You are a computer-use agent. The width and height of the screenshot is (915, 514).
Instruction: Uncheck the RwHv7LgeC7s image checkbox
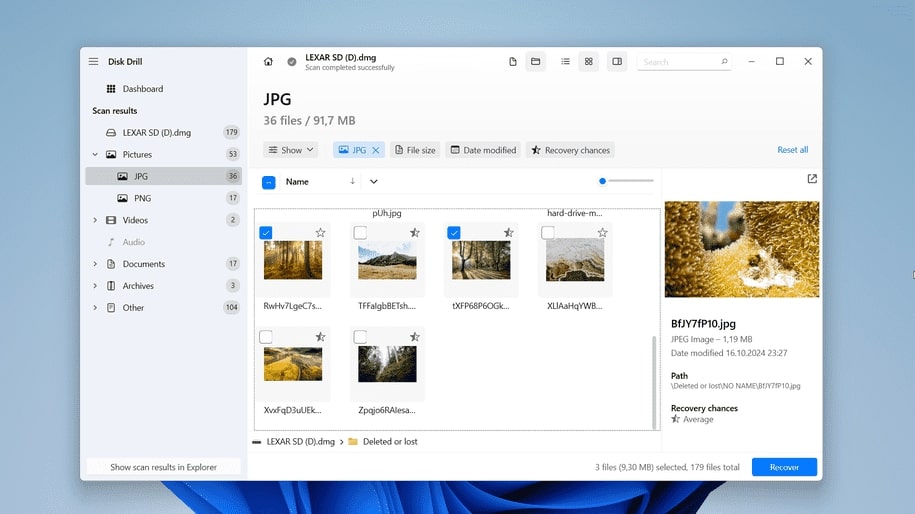(x=266, y=233)
